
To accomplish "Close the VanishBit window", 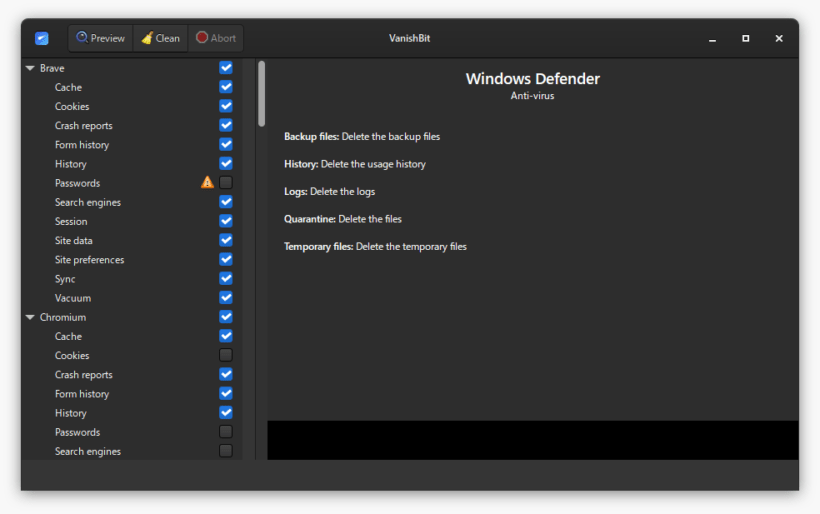I will pos(779,38).
